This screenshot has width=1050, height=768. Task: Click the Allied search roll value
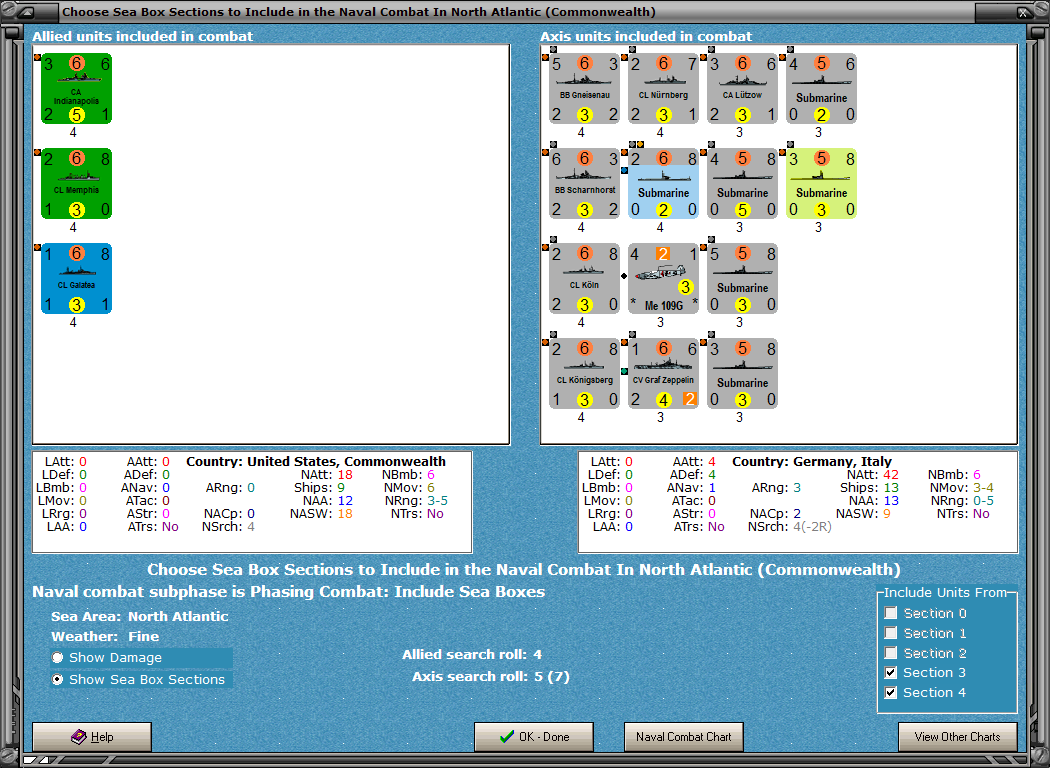(538, 655)
